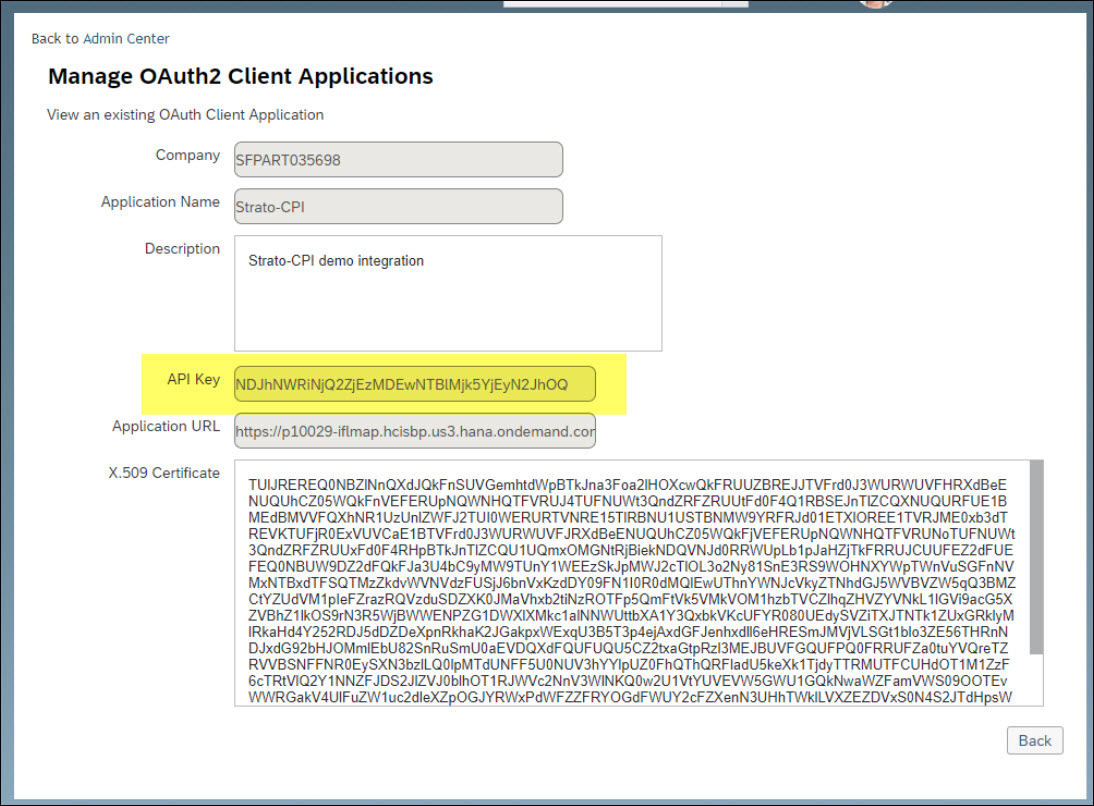Click the Description label
1094x806 pixels.
coord(182,249)
